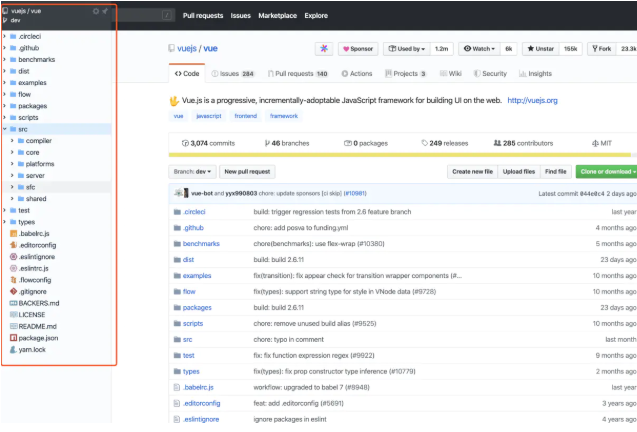The image size is (637, 432).
Task: Click the Find file button
Action: [x=556, y=171]
